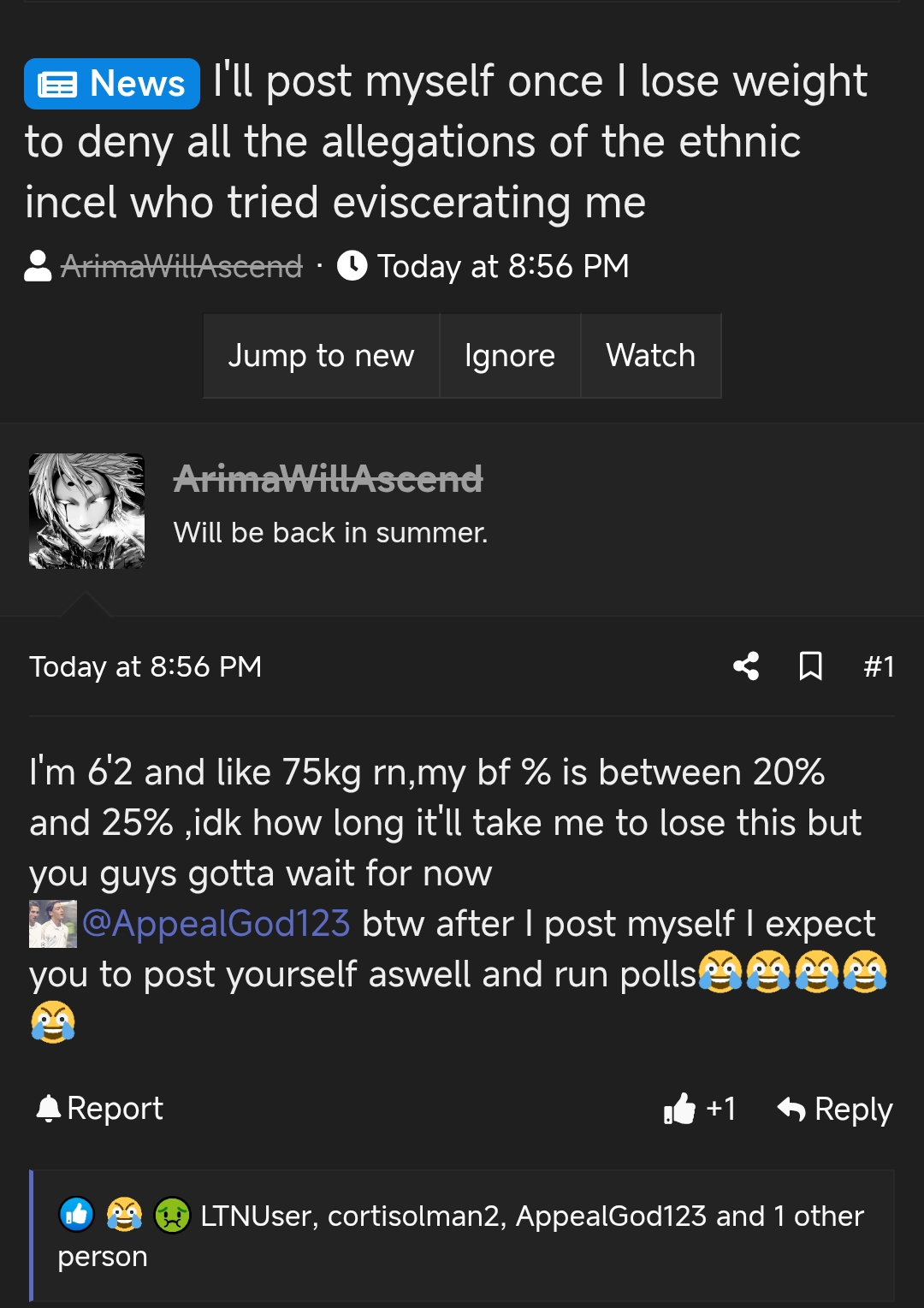Image resolution: width=924 pixels, height=1308 pixels.
Task: Click the Report bell icon
Action: point(49,1109)
